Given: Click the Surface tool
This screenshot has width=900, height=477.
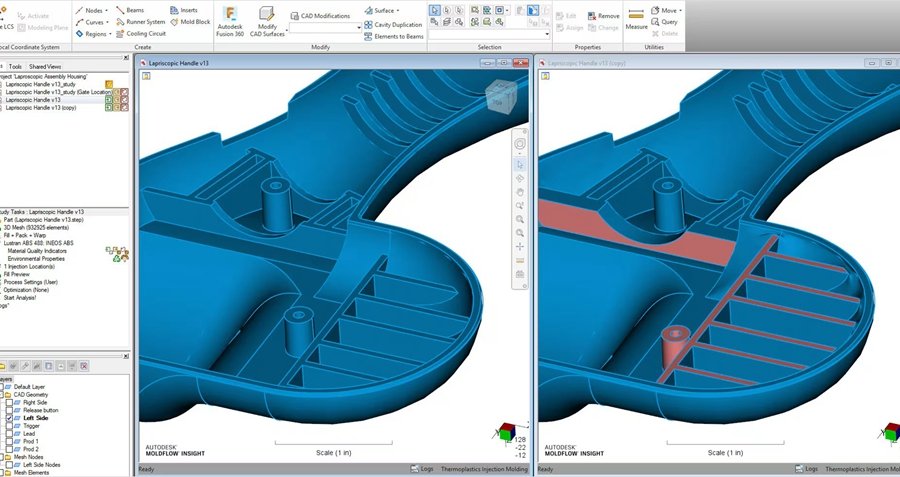Looking at the screenshot, I should click(x=379, y=10).
